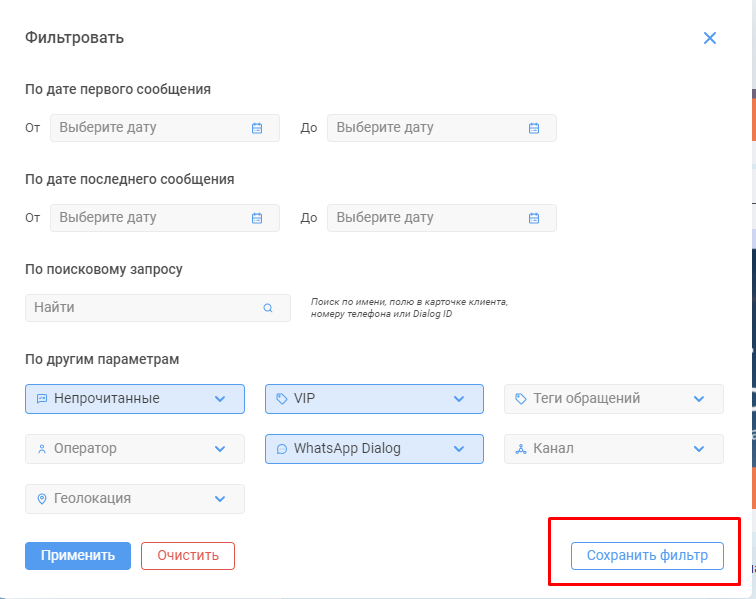
Task: Focus the Найти search input field
Action: [x=158, y=308]
